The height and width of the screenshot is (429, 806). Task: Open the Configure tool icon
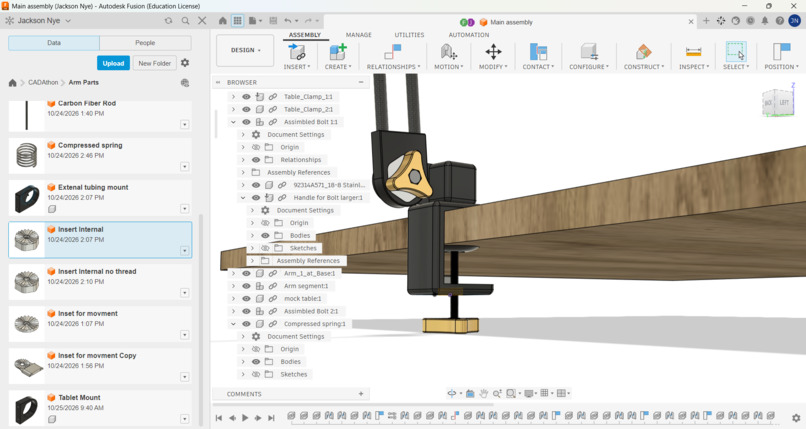(589, 52)
